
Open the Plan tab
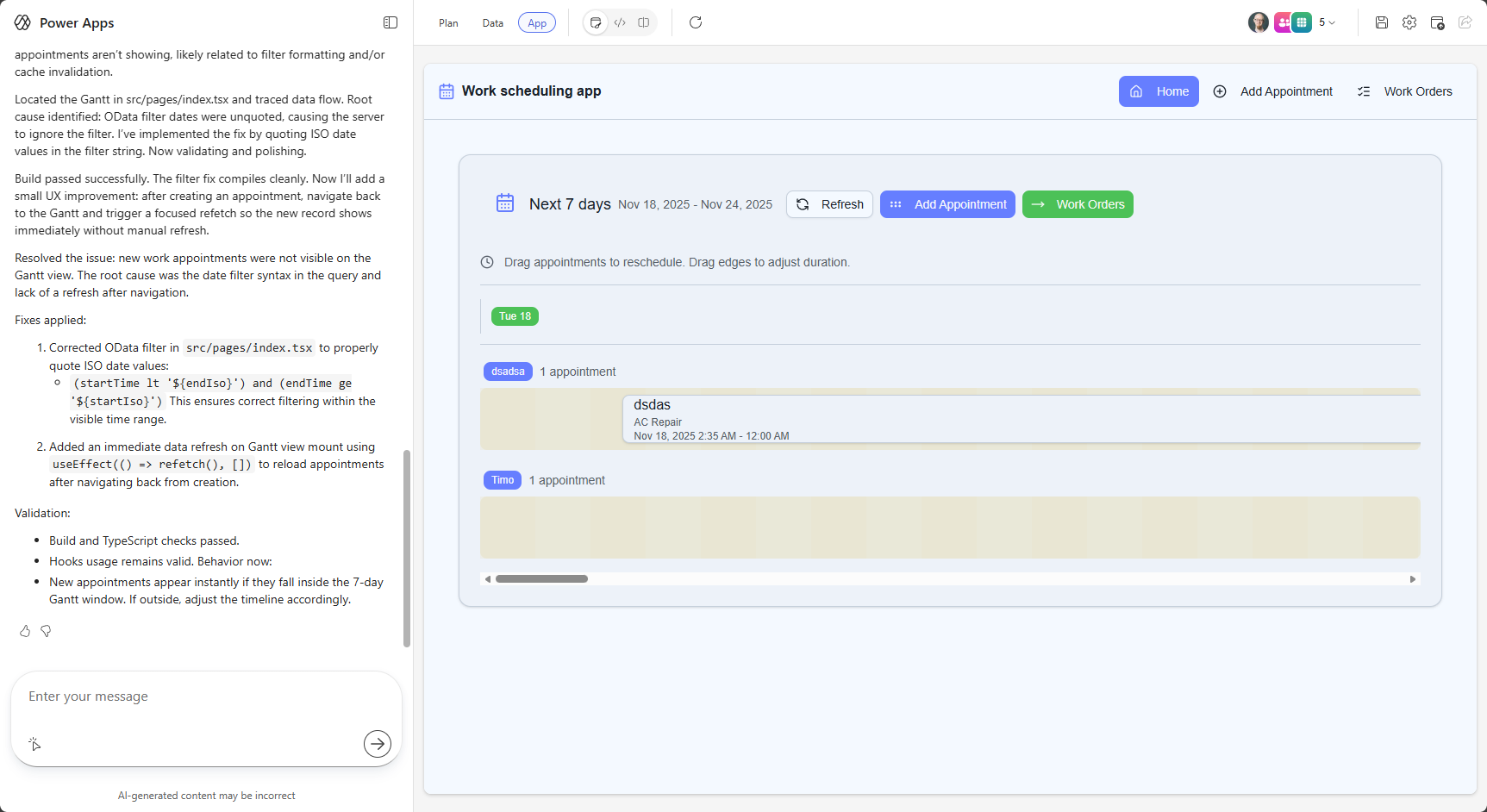click(x=448, y=23)
